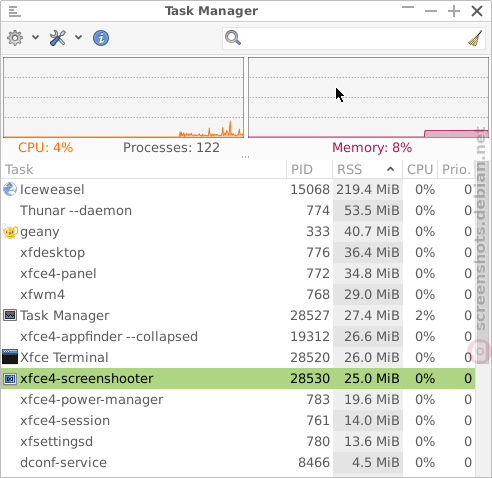Open the settings gear menu

pyautogui.click(x=15, y=38)
